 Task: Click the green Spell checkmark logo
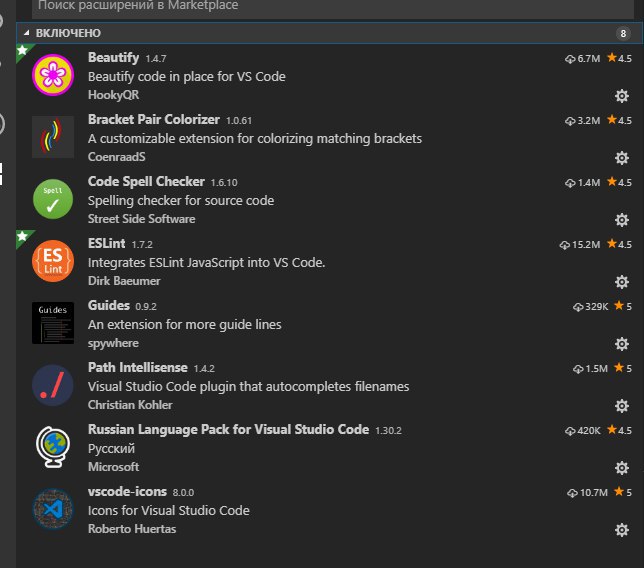(x=53, y=199)
